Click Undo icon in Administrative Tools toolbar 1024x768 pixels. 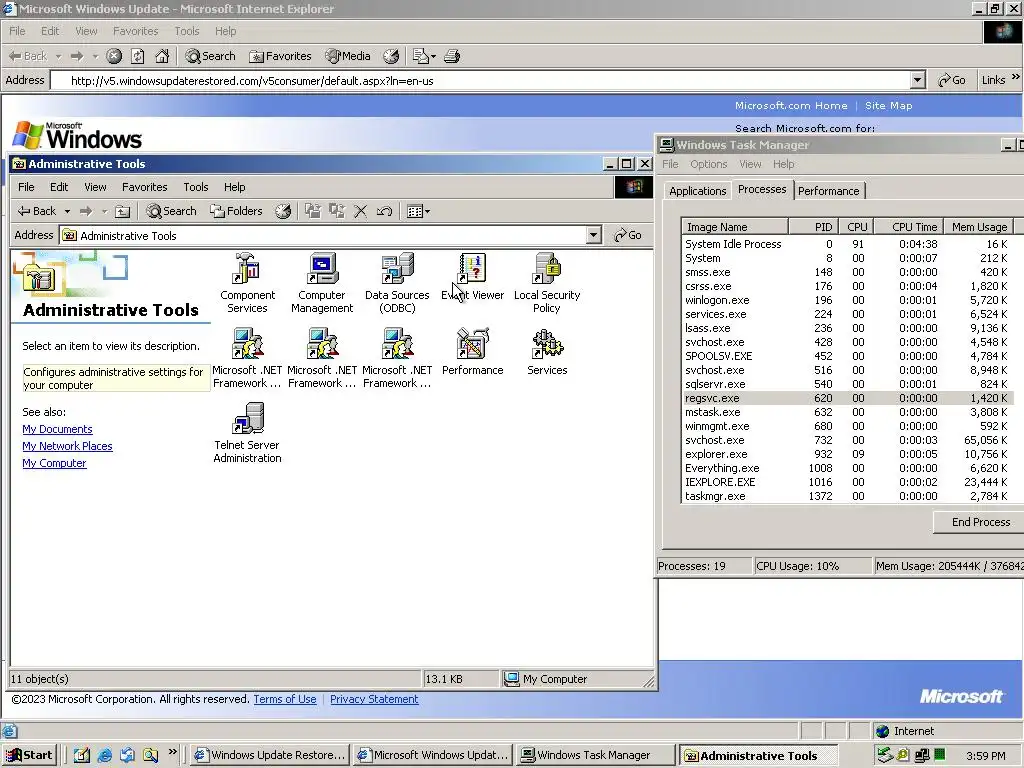pyautogui.click(x=384, y=211)
